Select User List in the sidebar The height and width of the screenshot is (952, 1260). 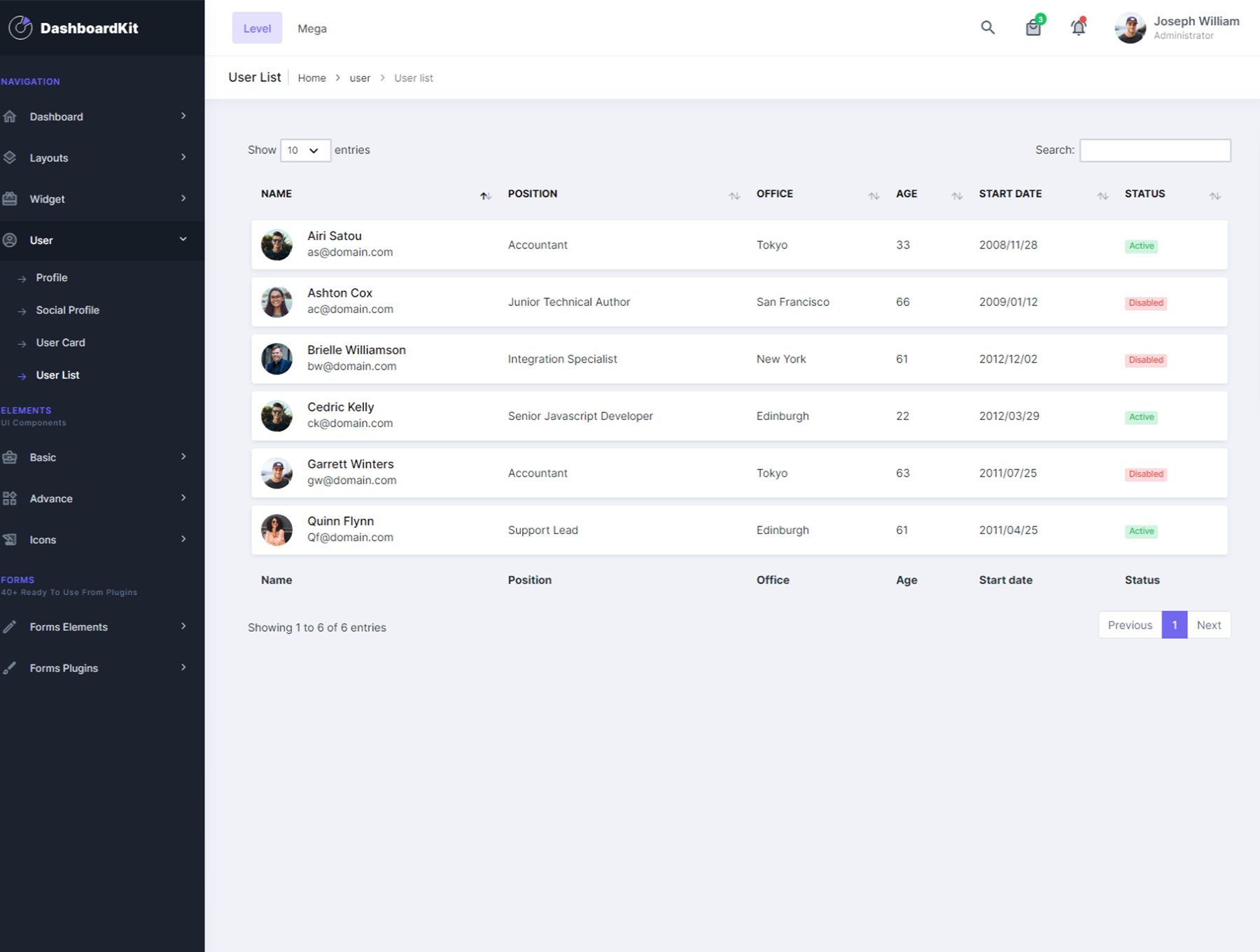tap(57, 375)
